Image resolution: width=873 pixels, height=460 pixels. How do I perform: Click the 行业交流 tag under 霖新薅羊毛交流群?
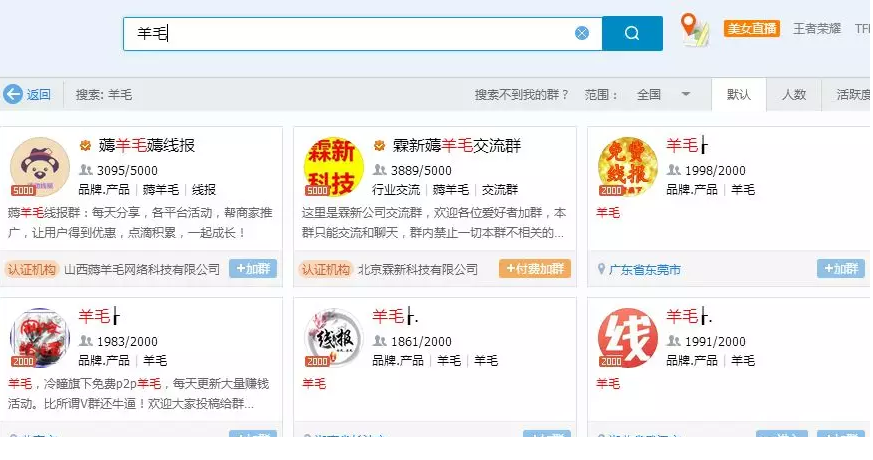point(396,190)
